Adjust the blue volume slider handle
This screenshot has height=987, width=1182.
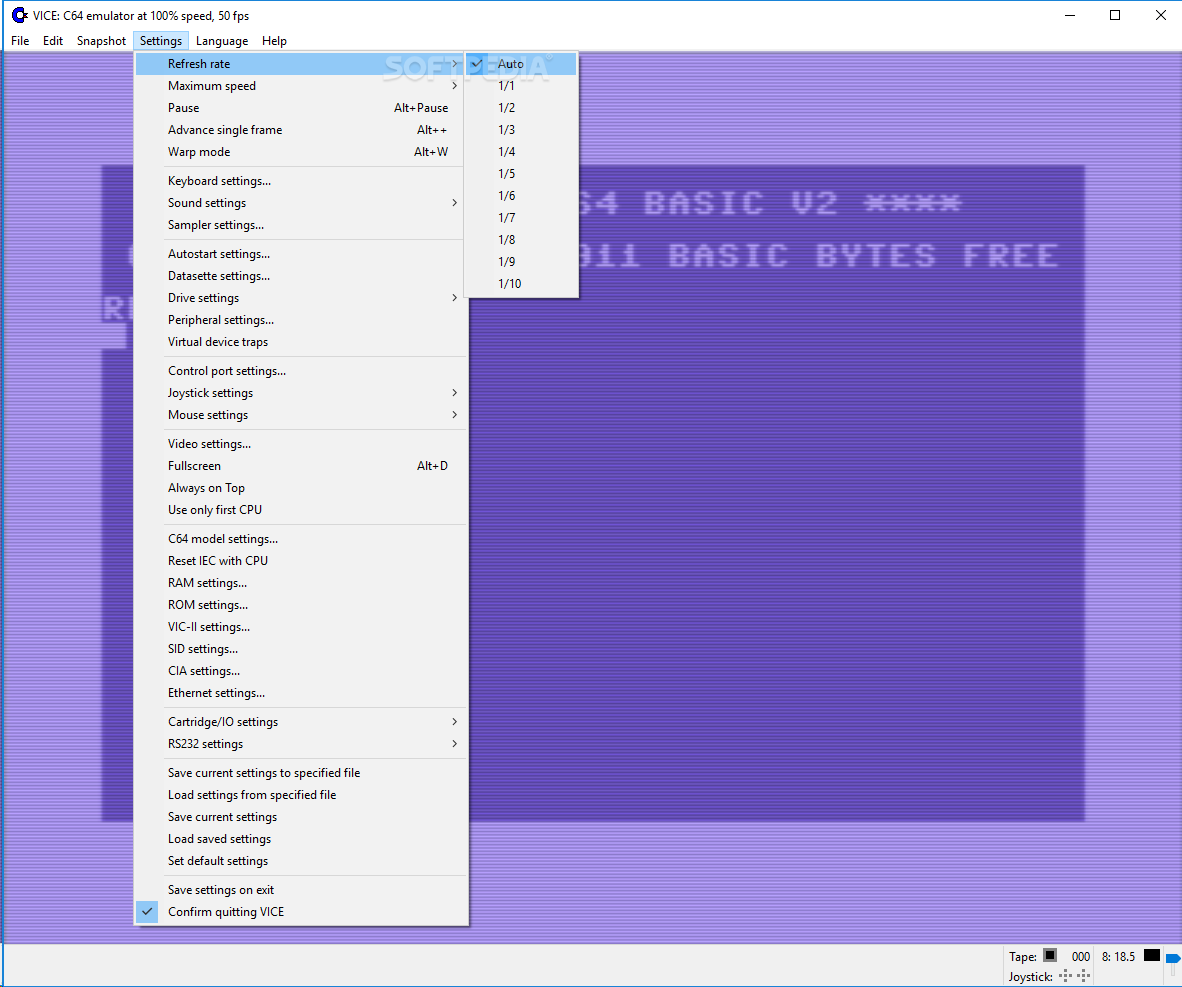[x=1173, y=959]
